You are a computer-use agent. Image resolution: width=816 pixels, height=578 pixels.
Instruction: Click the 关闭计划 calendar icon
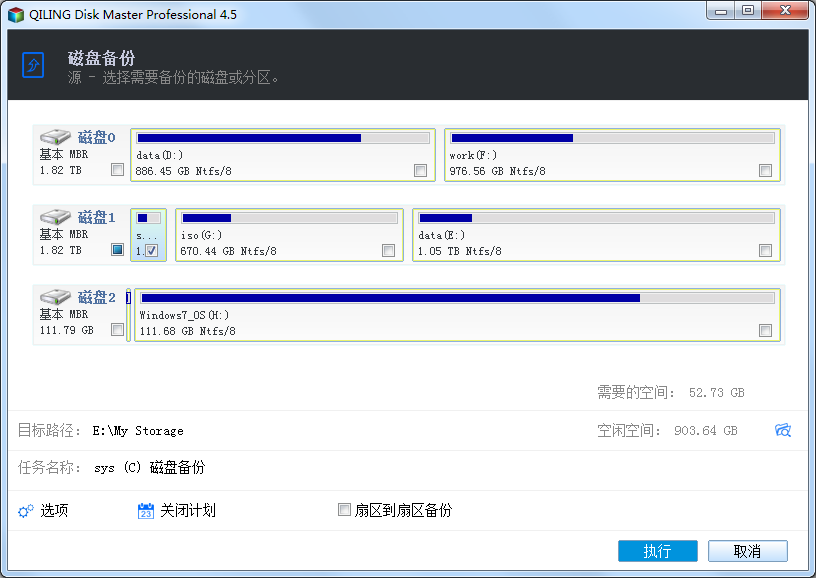pyautogui.click(x=146, y=511)
